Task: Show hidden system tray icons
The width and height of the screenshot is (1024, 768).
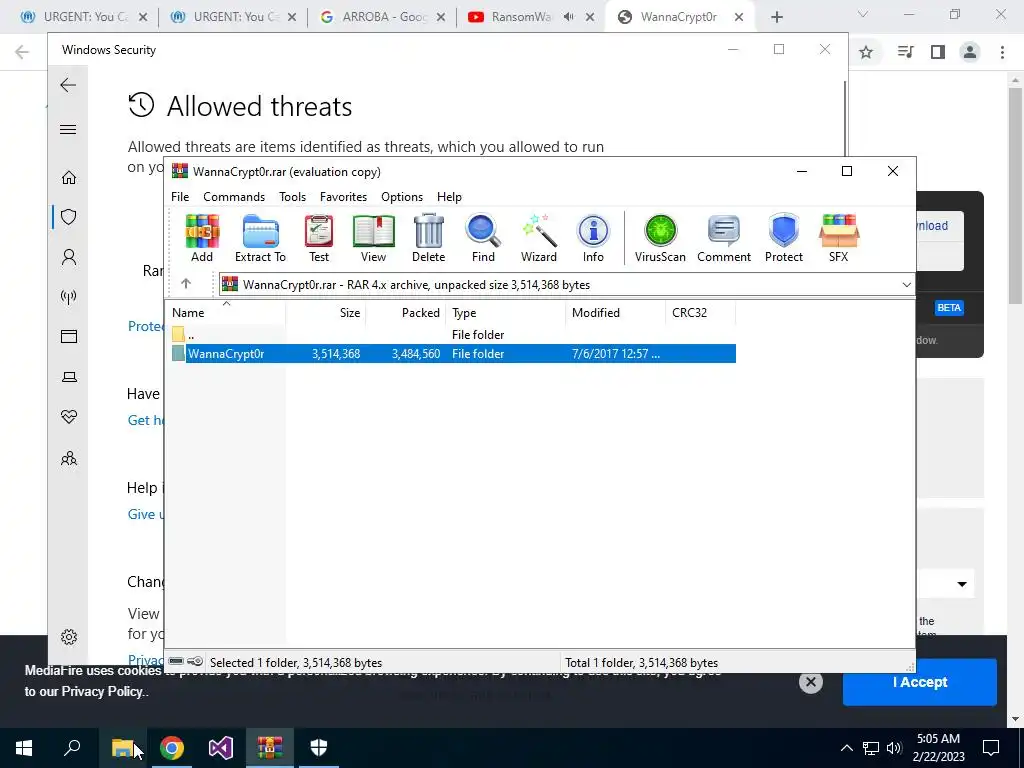Action: [846, 748]
